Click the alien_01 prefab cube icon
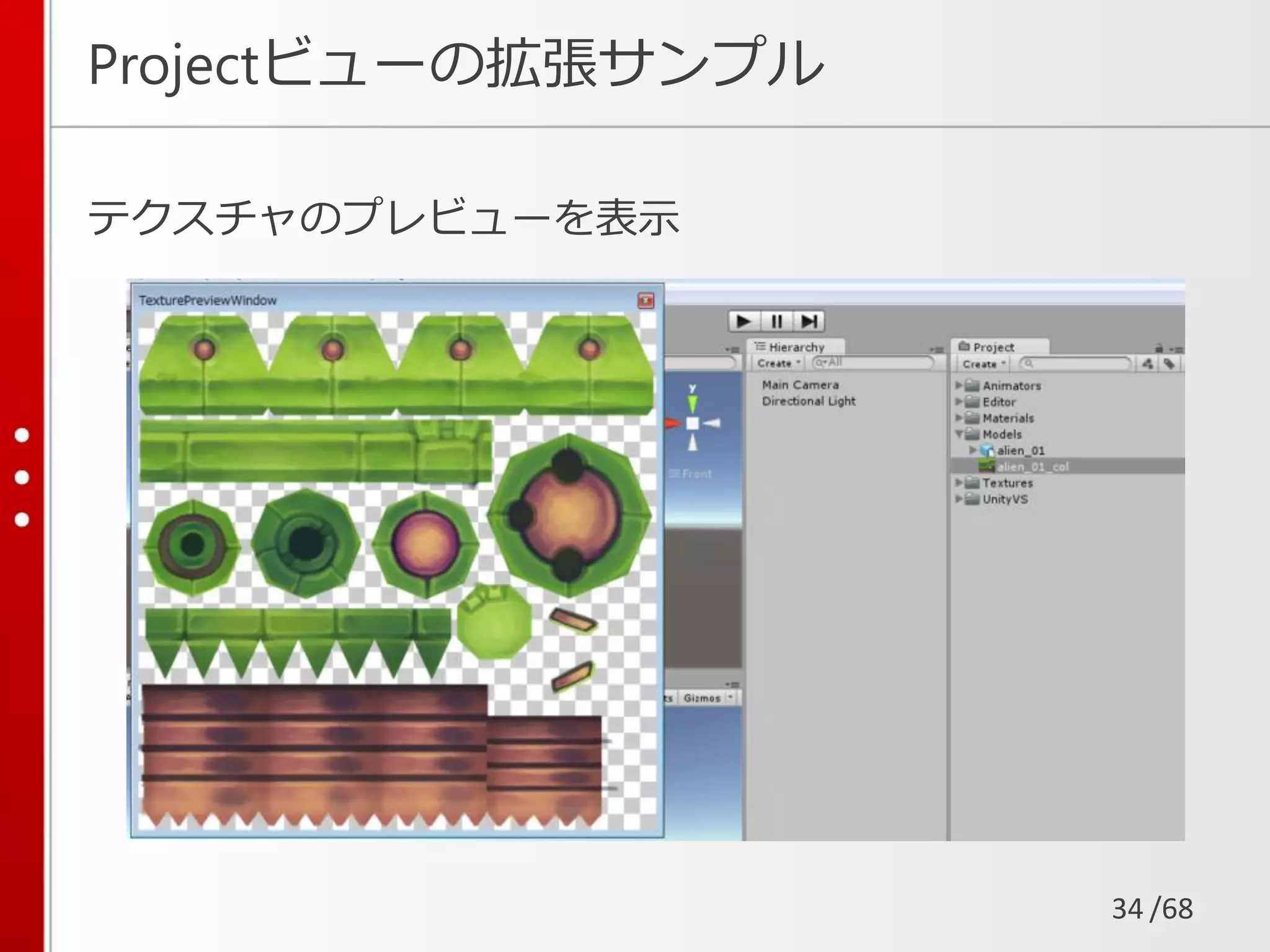Image resolution: width=1270 pixels, height=952 pixels. click(987, 451)
